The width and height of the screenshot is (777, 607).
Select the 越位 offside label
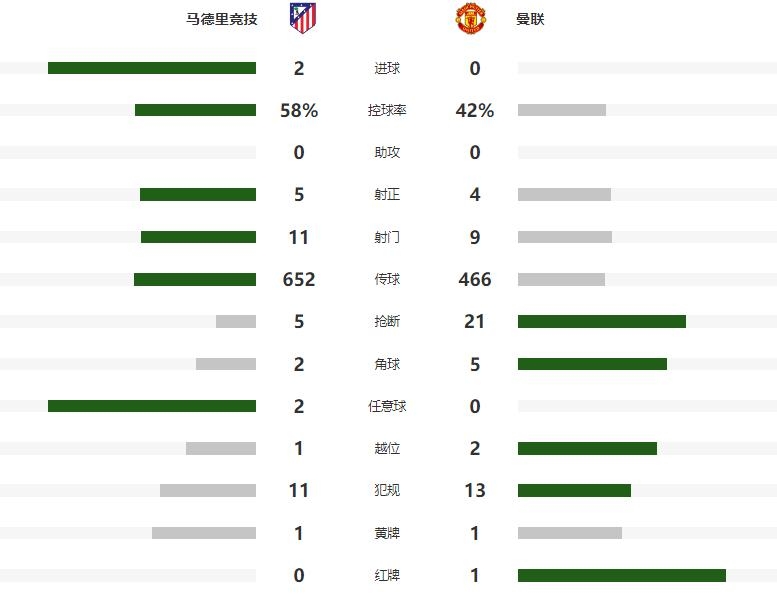(x=387, y=448)
